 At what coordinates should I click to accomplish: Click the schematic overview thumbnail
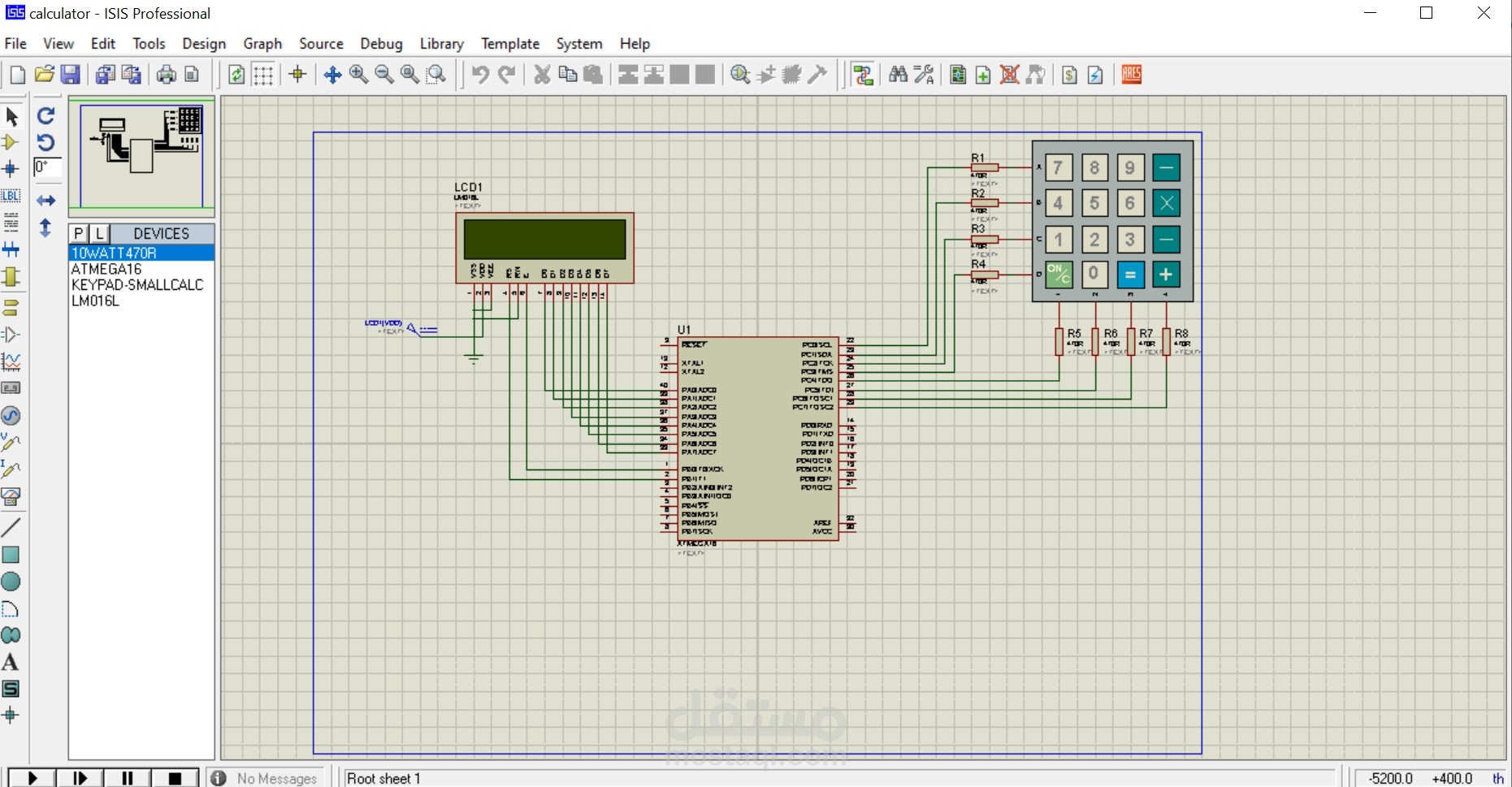point(141,153)
